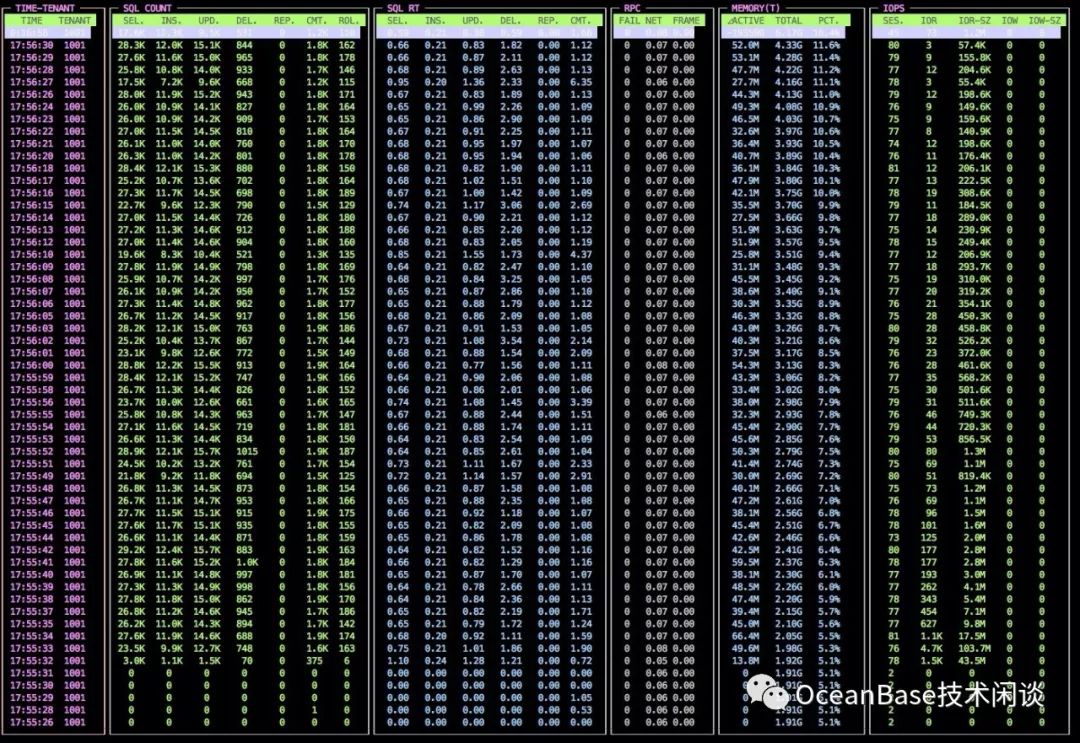Select the 17:55:26 timestamp

[x=32, y=722]
